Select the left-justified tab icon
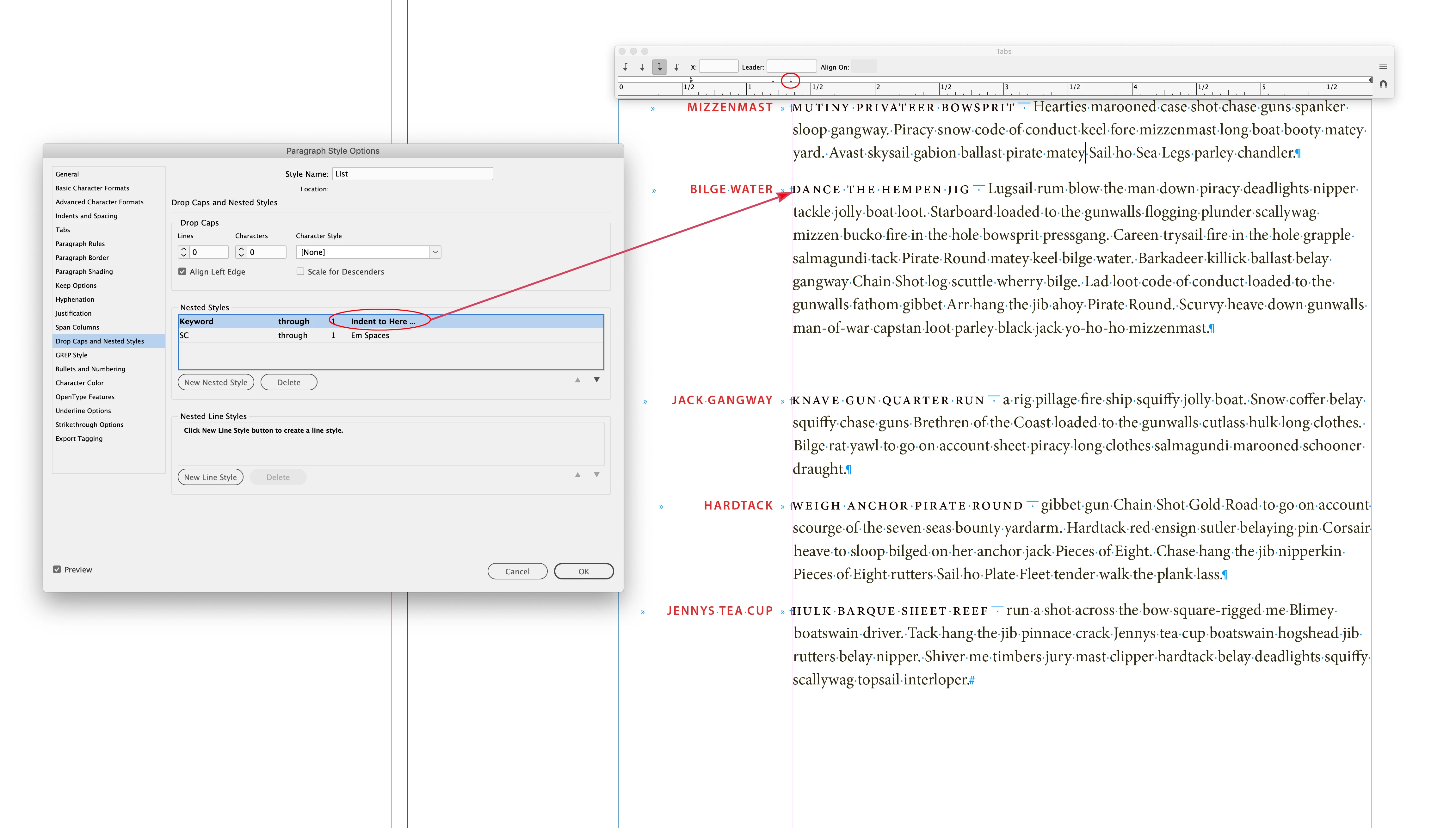This screenshot has width=1456, height=828. (x=626, y=67)
